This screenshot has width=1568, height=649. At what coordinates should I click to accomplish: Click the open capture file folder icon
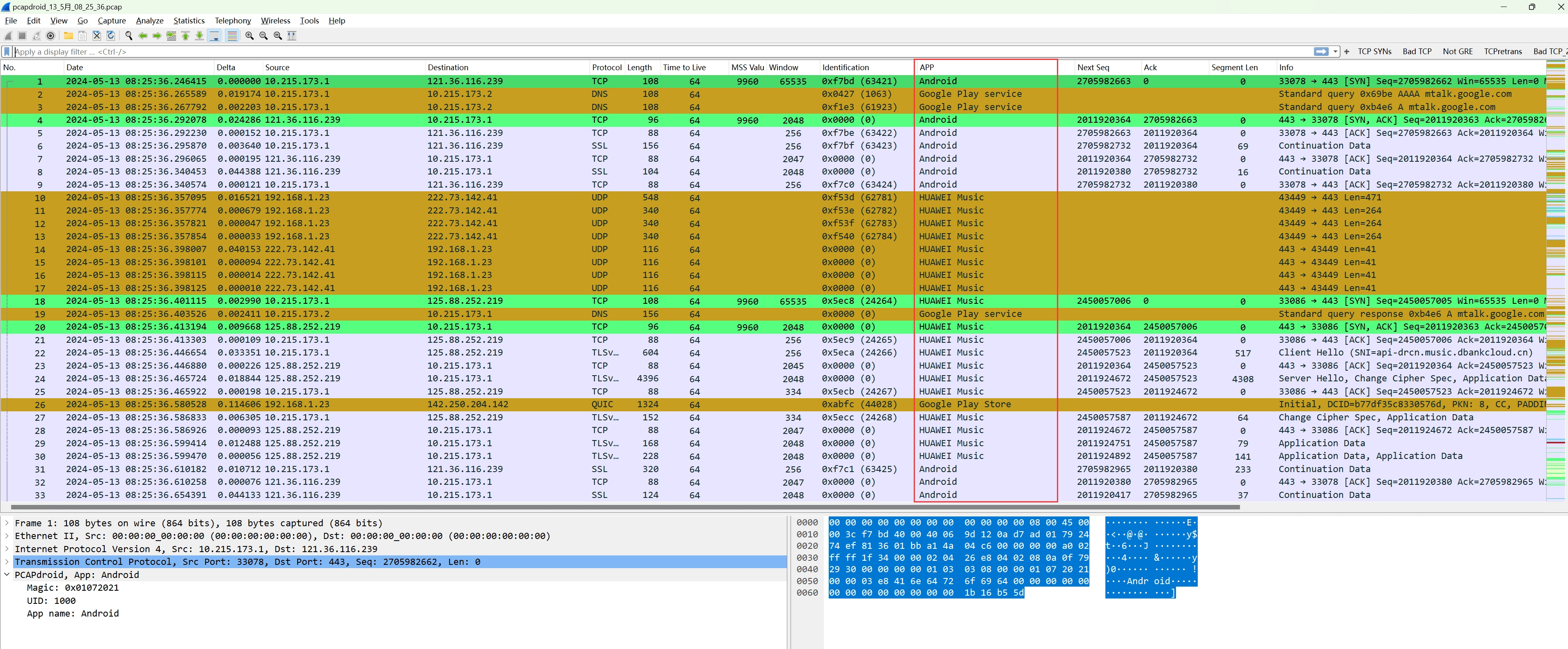click(x=68, y=36)
